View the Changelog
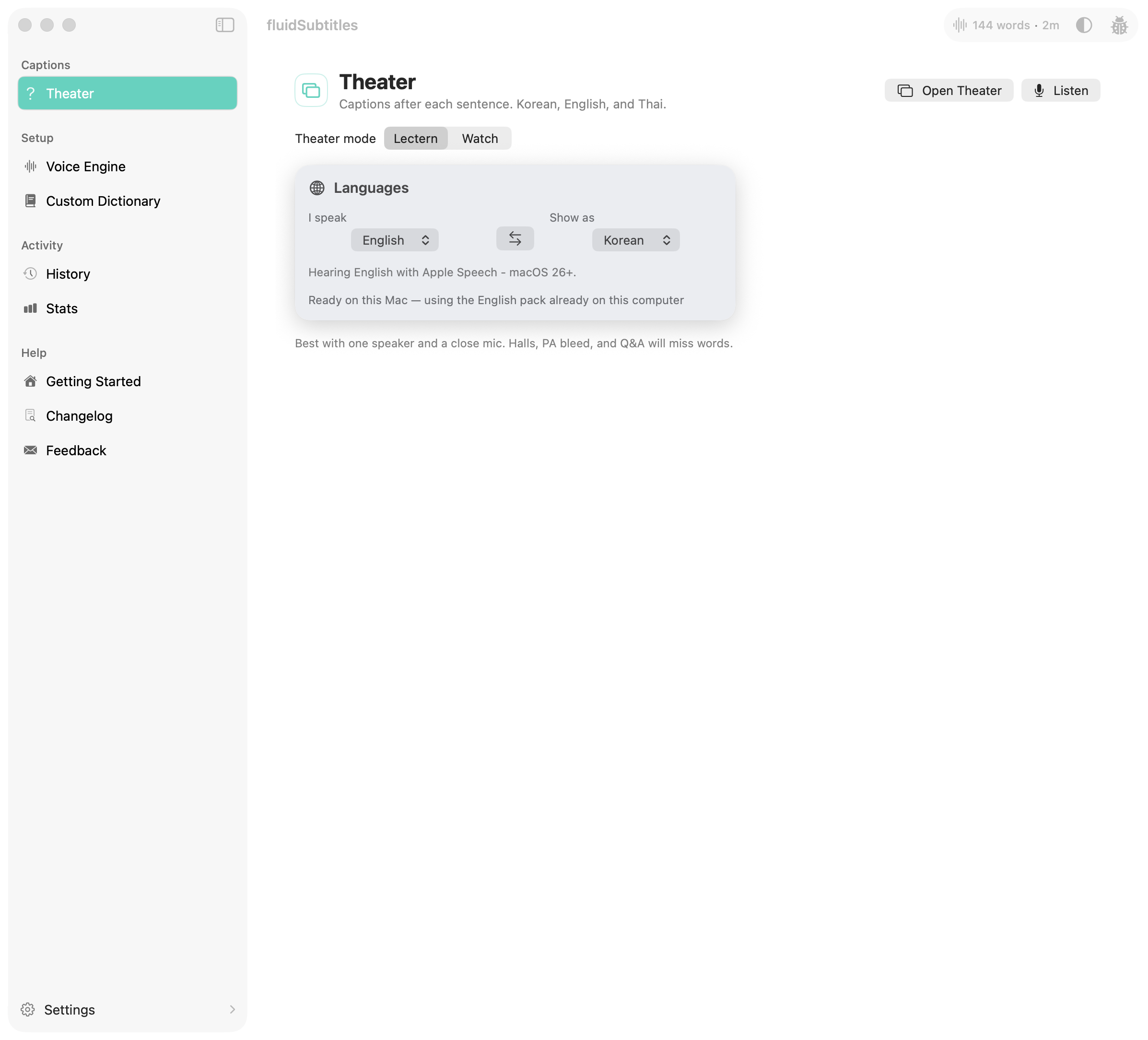This screenshot has width=1148, height=1040. coord(128,416)
